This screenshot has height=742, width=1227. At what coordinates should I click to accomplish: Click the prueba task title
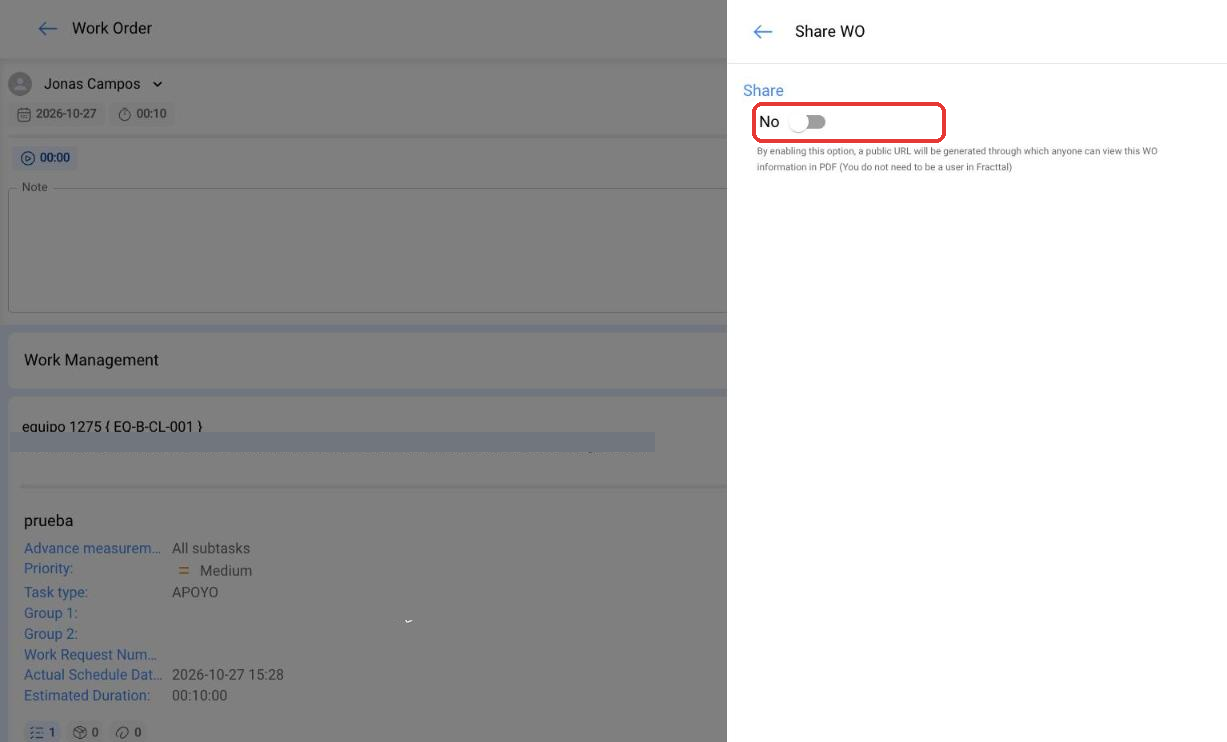click(48, 521)
